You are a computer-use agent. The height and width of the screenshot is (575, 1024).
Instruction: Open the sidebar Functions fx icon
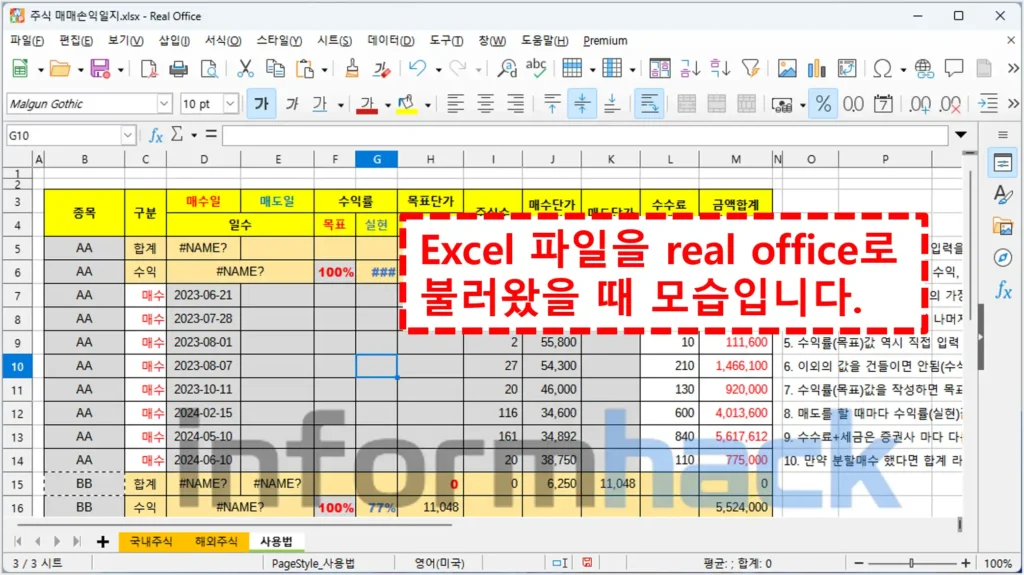tap(1002, 289)
